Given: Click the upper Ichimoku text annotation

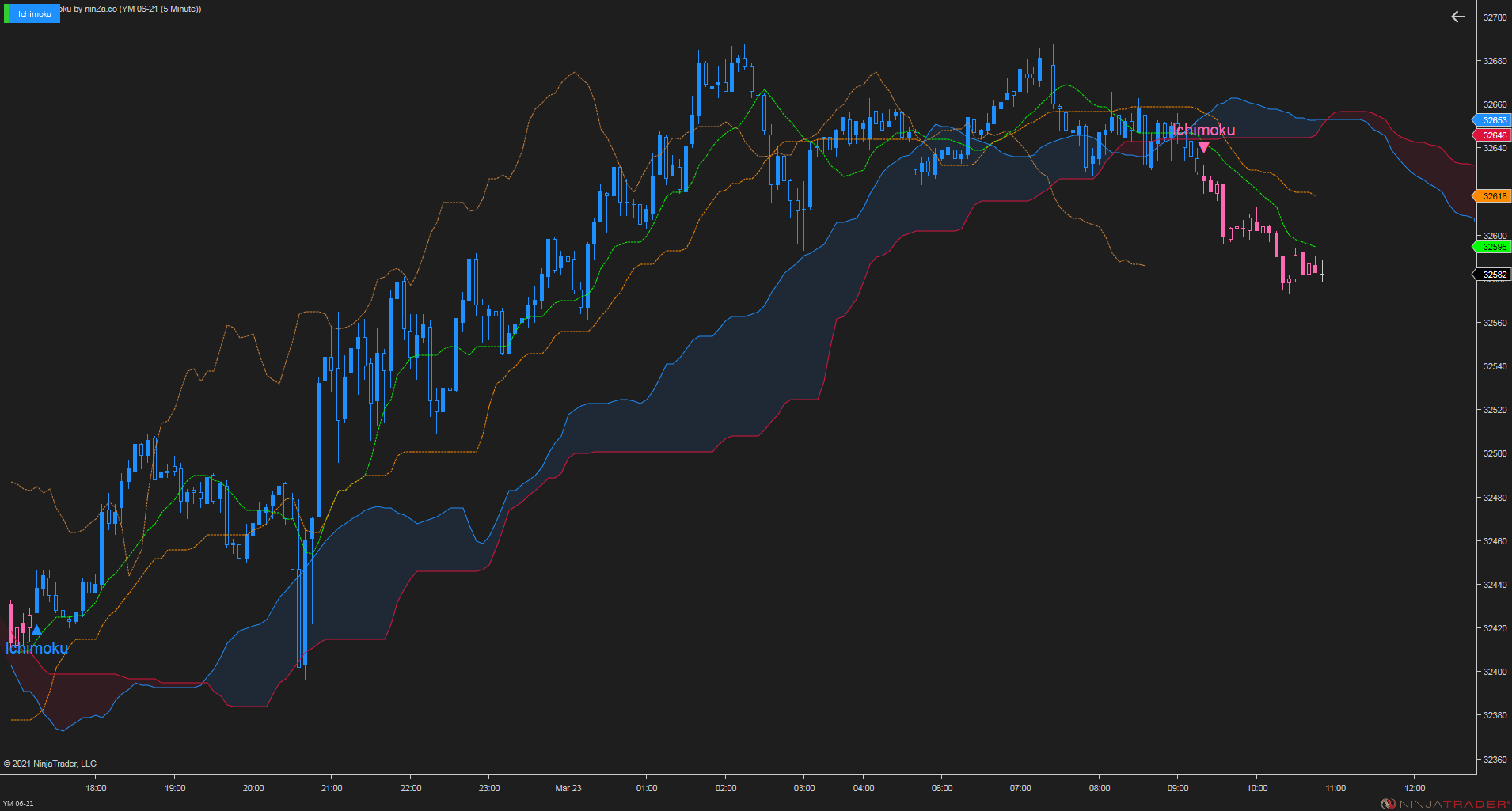Looking at the screenshot, I should tap(1203, 130).
